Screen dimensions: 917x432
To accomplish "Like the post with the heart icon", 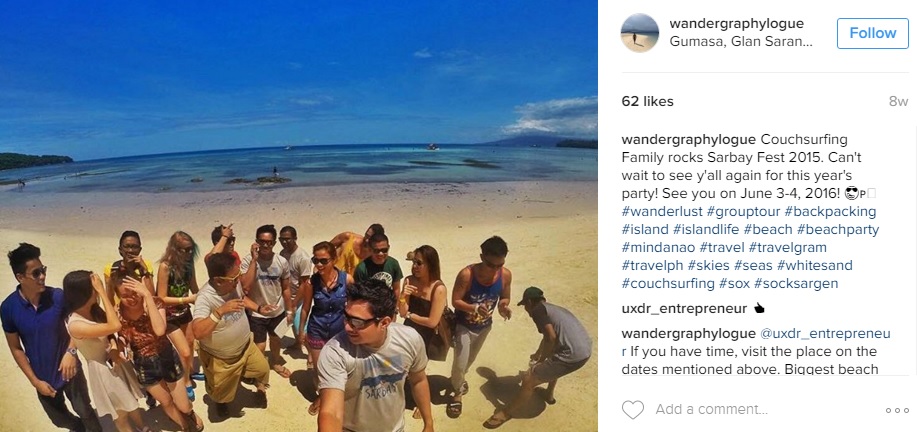I will tap(632, 410).
